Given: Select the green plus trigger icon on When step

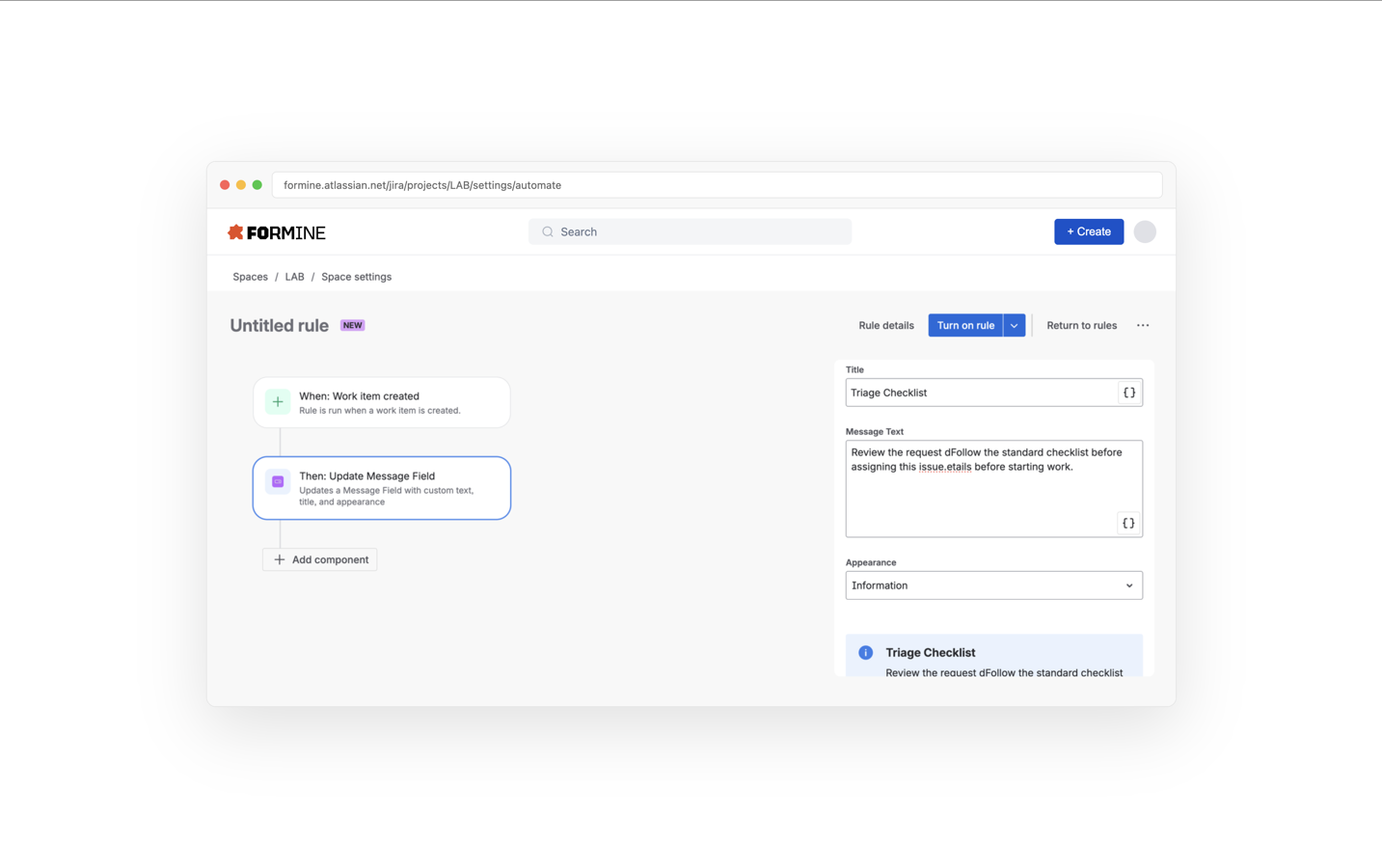Looking at the screenshot, I should click(278, 401).
